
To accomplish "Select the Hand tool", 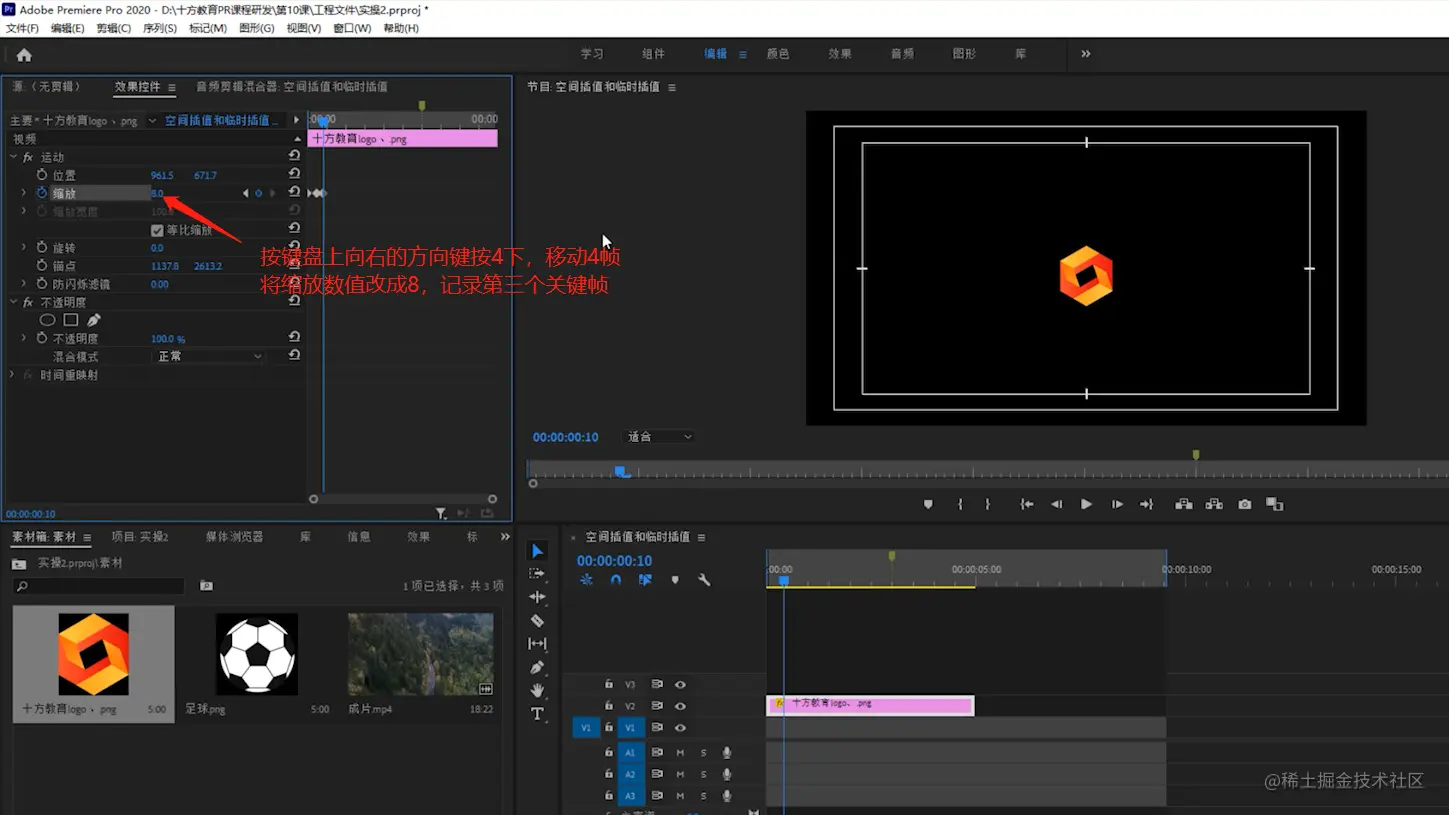I will (537, 690).
